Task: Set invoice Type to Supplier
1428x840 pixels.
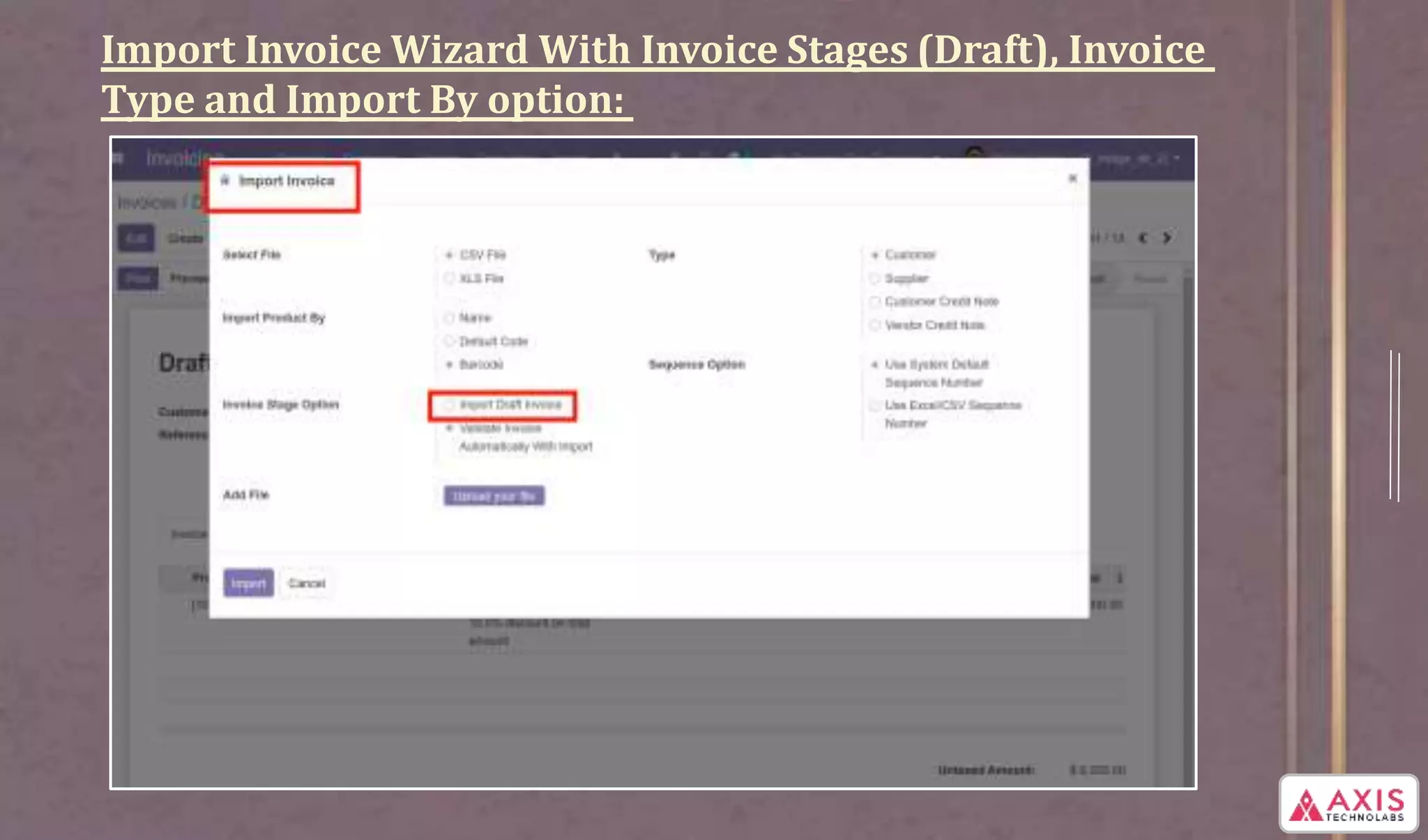Action: [x=875, y=279]
